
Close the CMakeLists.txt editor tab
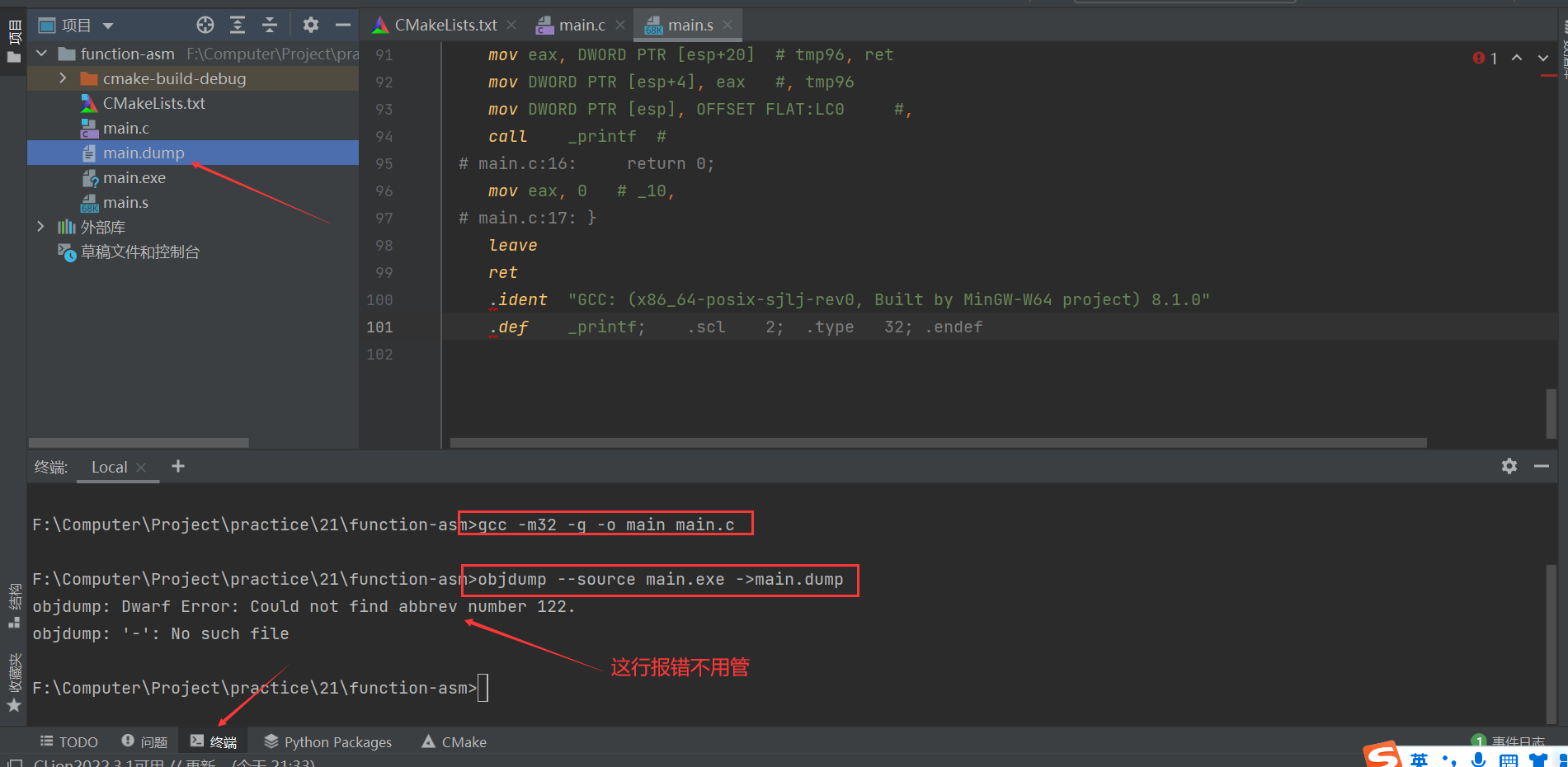point(511,25)
